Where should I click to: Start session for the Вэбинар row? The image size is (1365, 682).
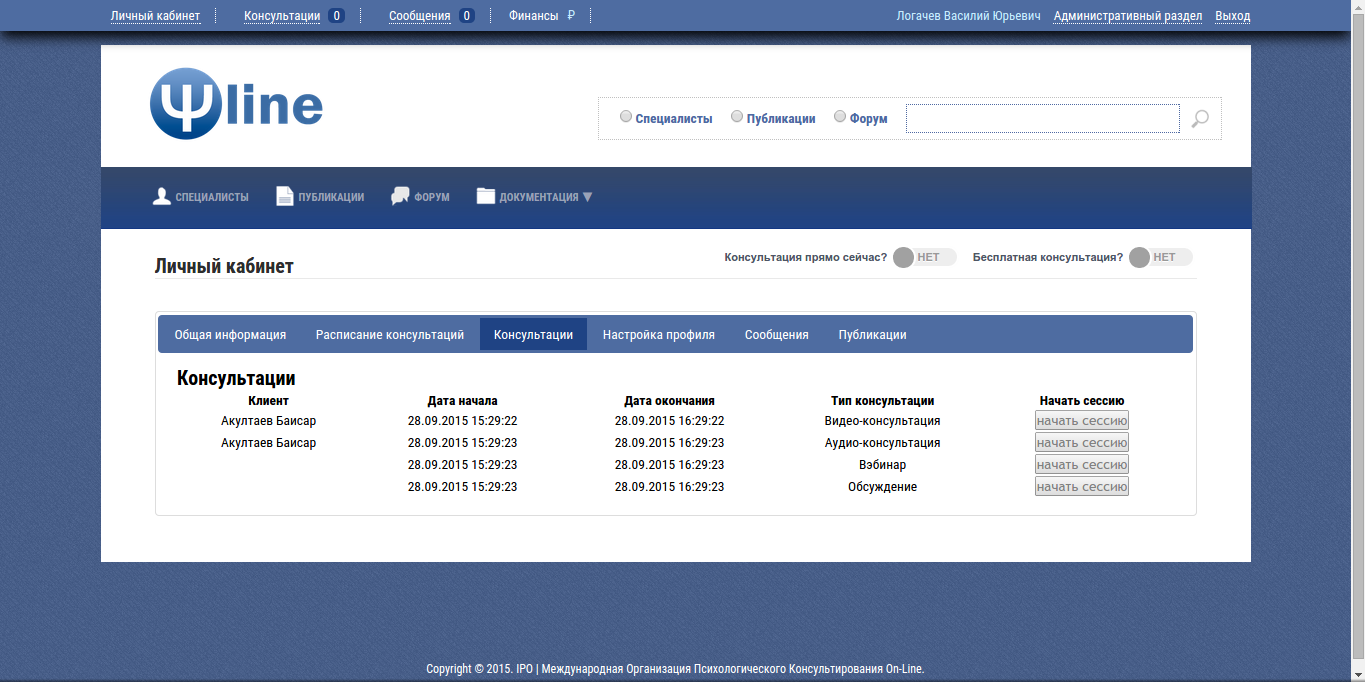coord(1081,465)
